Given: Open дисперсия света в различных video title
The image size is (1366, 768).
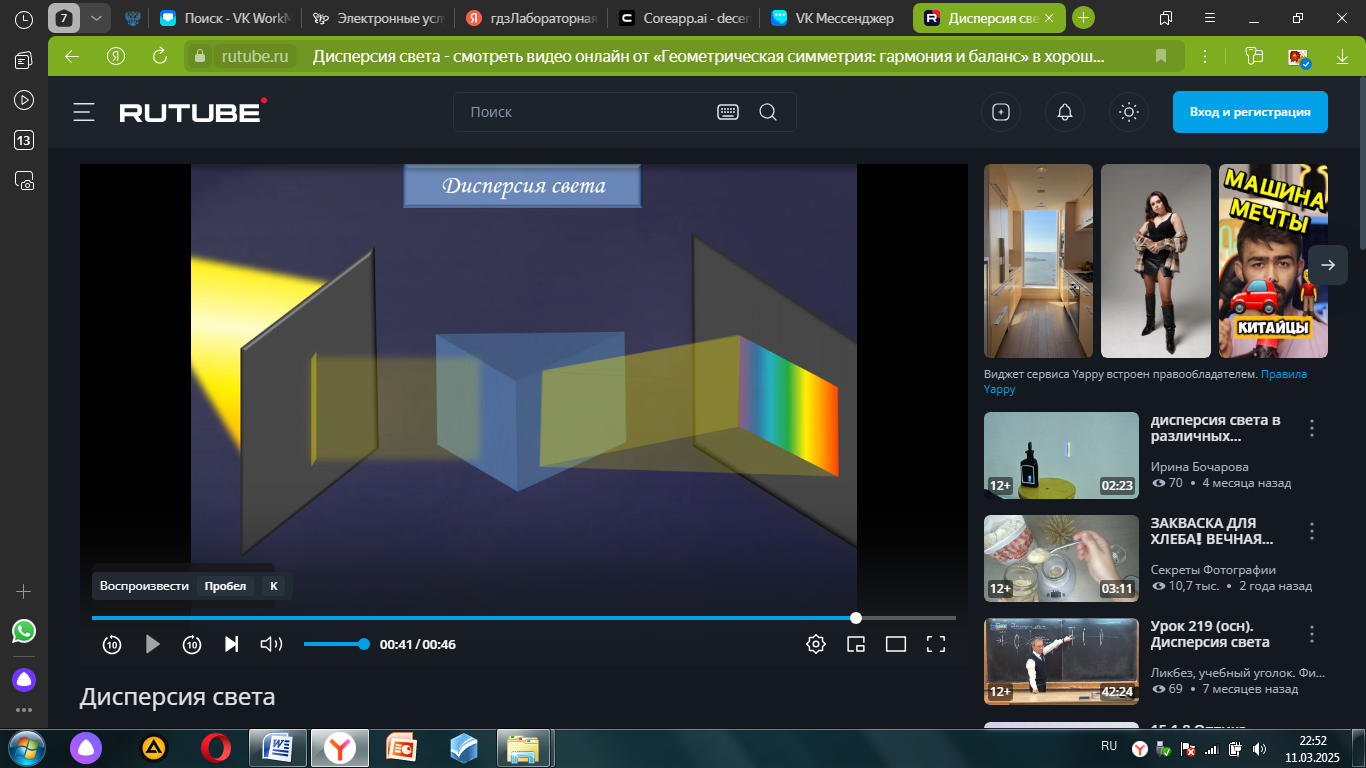Looking at the screenshot, I should [x=1215, y=428].
